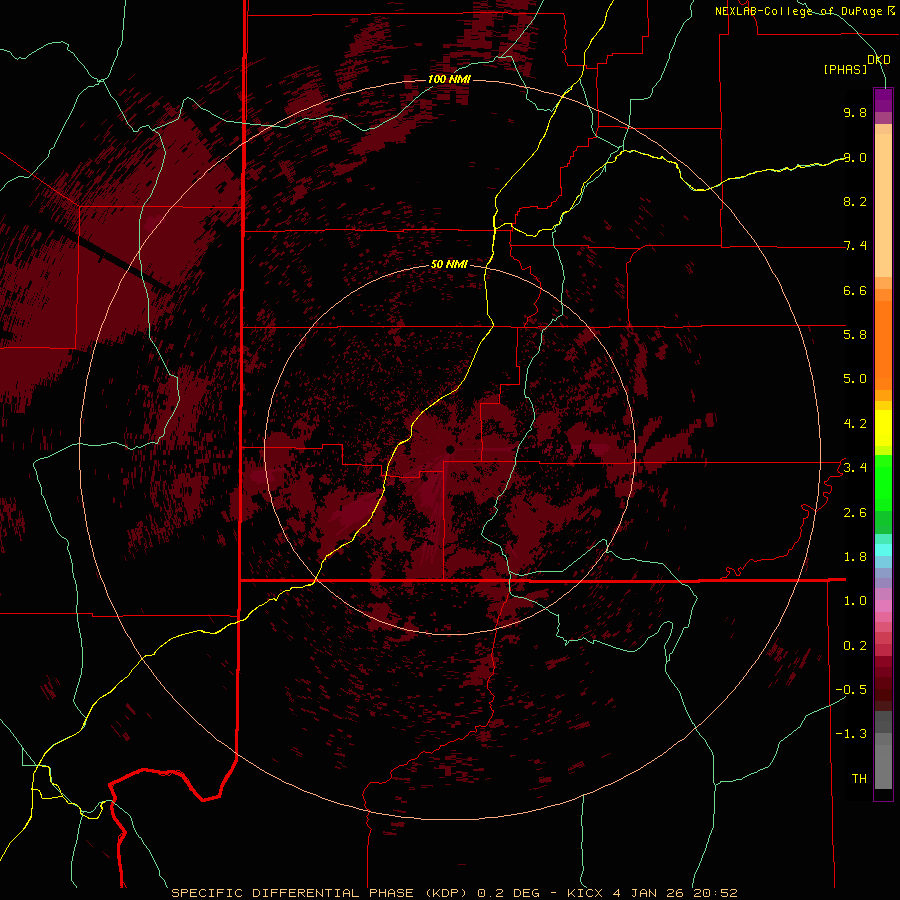This screenshot has width=900, height=900.
Task: Click the bright green legend color band
Action: click(x=883, y=482)
